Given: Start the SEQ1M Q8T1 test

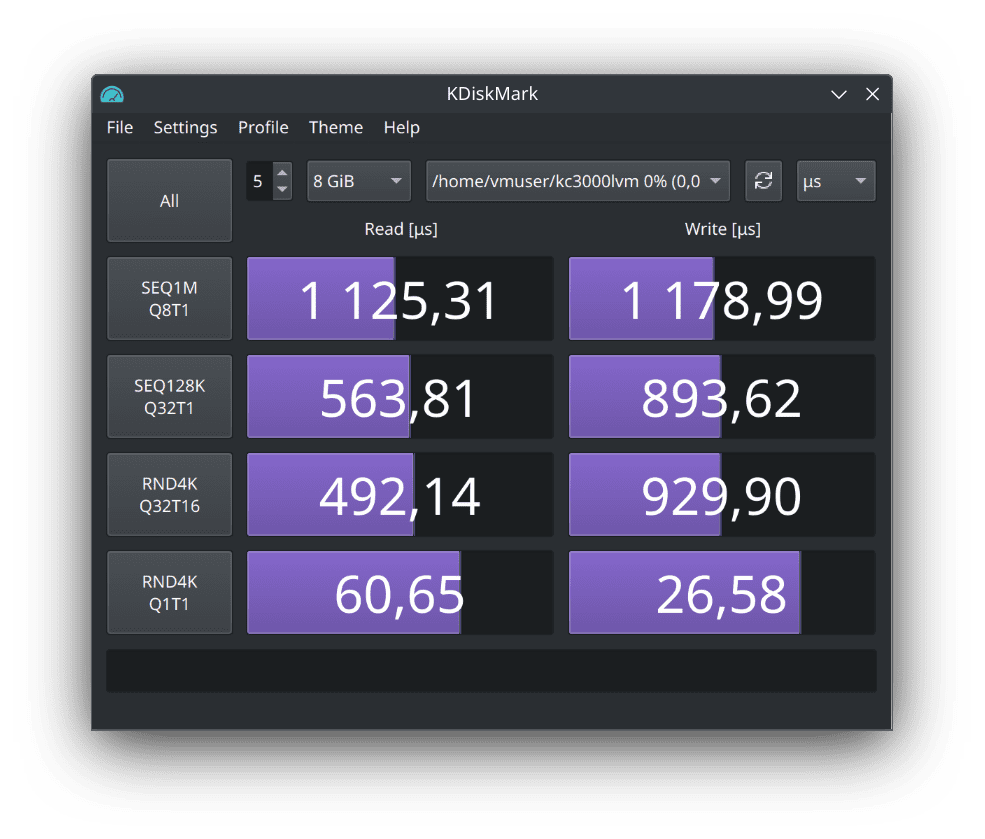Looking at the screenshot, I should (x=170, y=298).
